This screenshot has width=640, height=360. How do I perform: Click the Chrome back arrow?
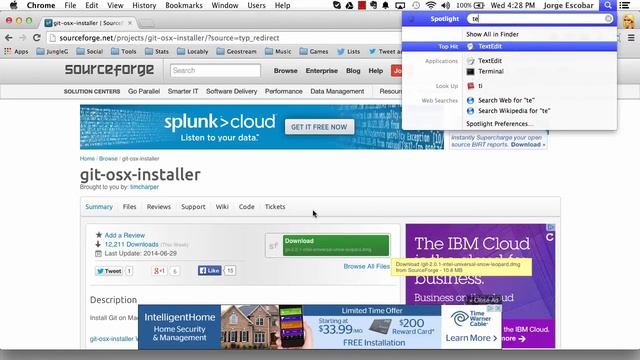pyautogui.click(x=9, y=38)
